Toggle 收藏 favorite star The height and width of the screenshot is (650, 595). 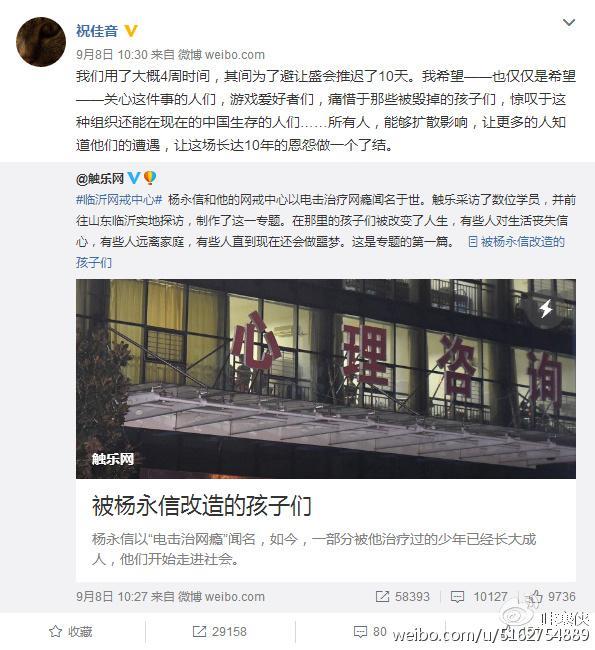click(x=70, y=632)
